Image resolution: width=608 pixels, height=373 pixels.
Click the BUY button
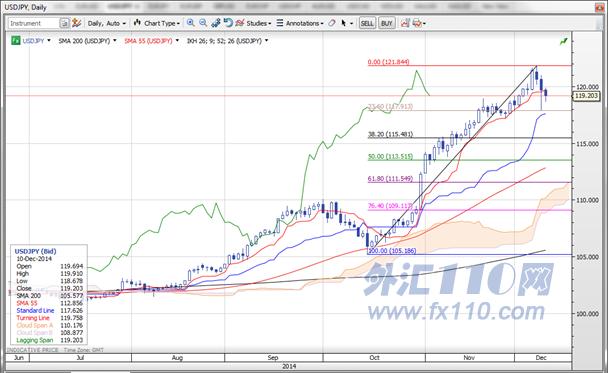click(387, 23)
